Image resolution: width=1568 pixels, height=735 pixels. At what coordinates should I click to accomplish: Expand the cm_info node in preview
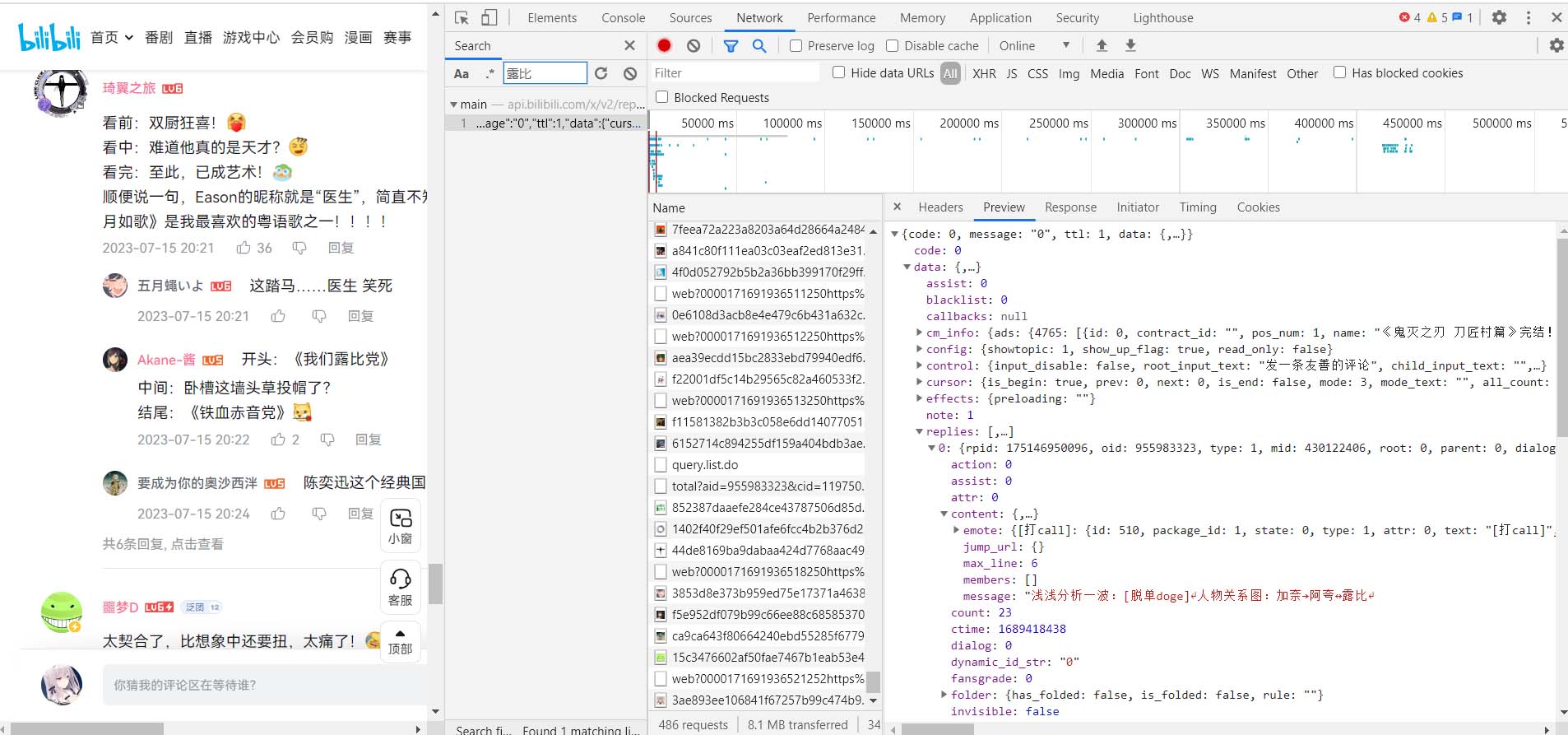coord(919,333)
